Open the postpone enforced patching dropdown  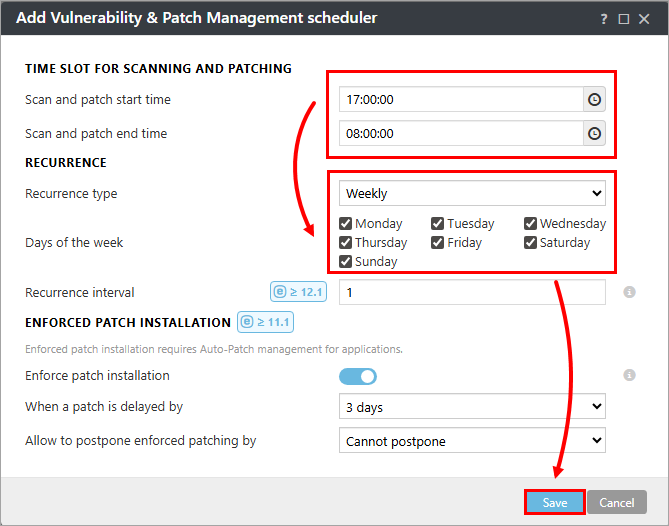(x=472, y=441)
